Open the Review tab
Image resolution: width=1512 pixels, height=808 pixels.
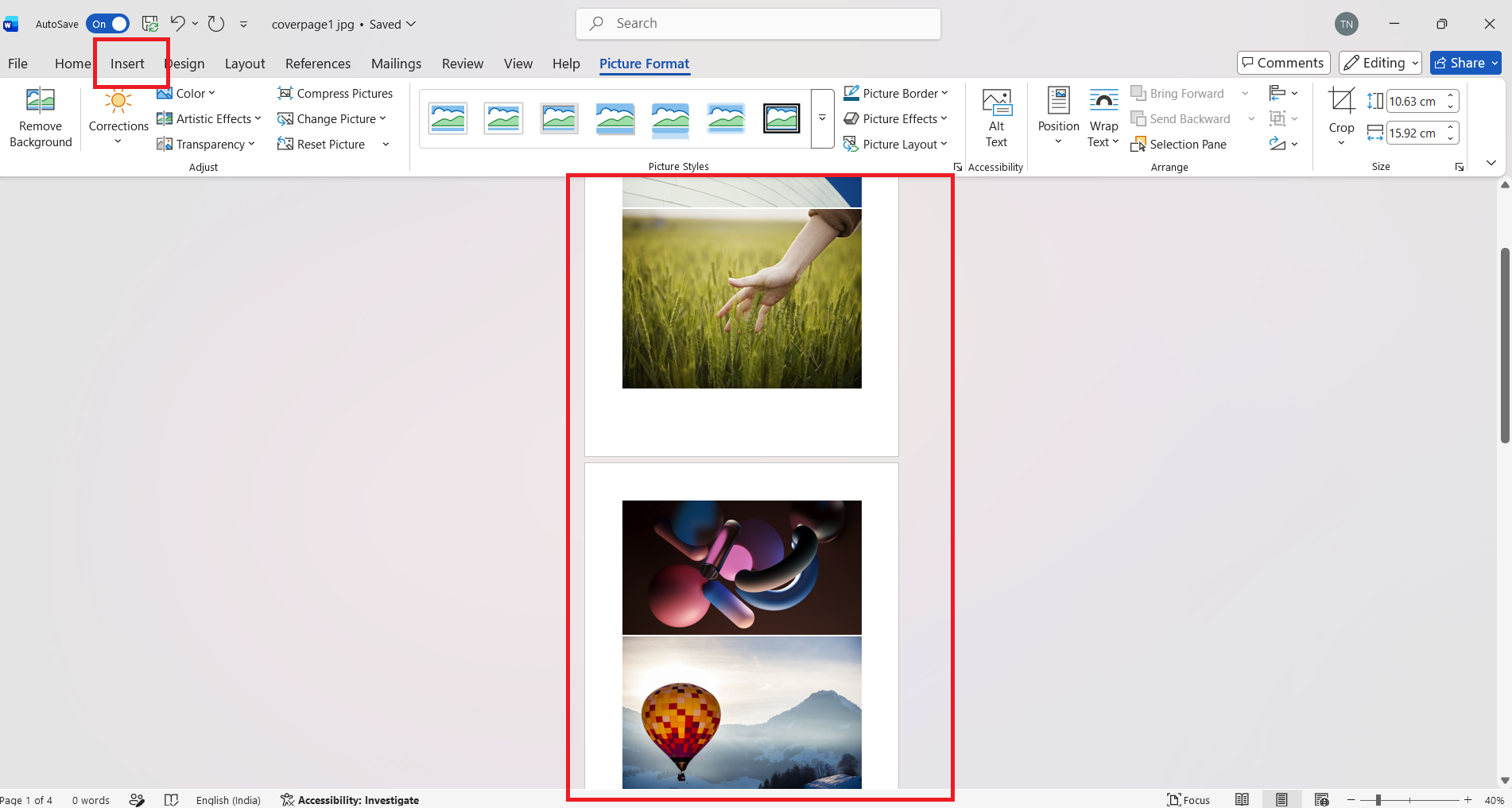click(463, 64)
